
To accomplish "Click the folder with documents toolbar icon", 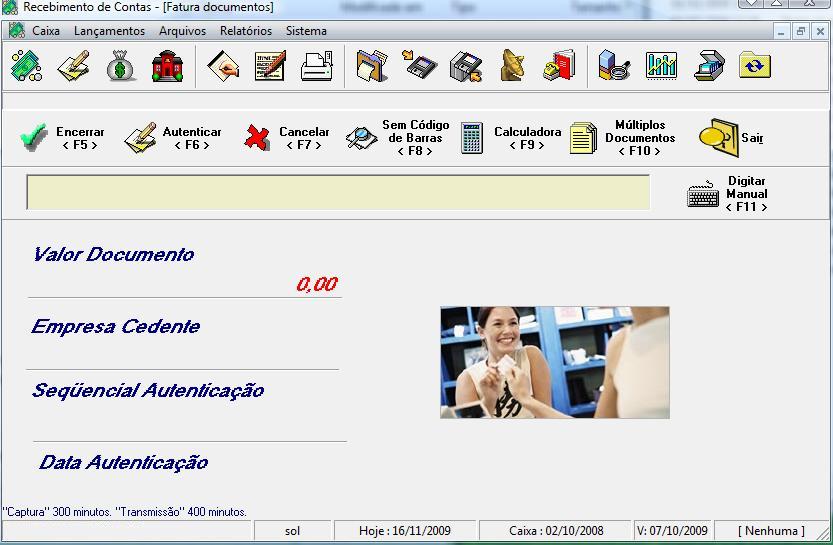I will point(372,66).
